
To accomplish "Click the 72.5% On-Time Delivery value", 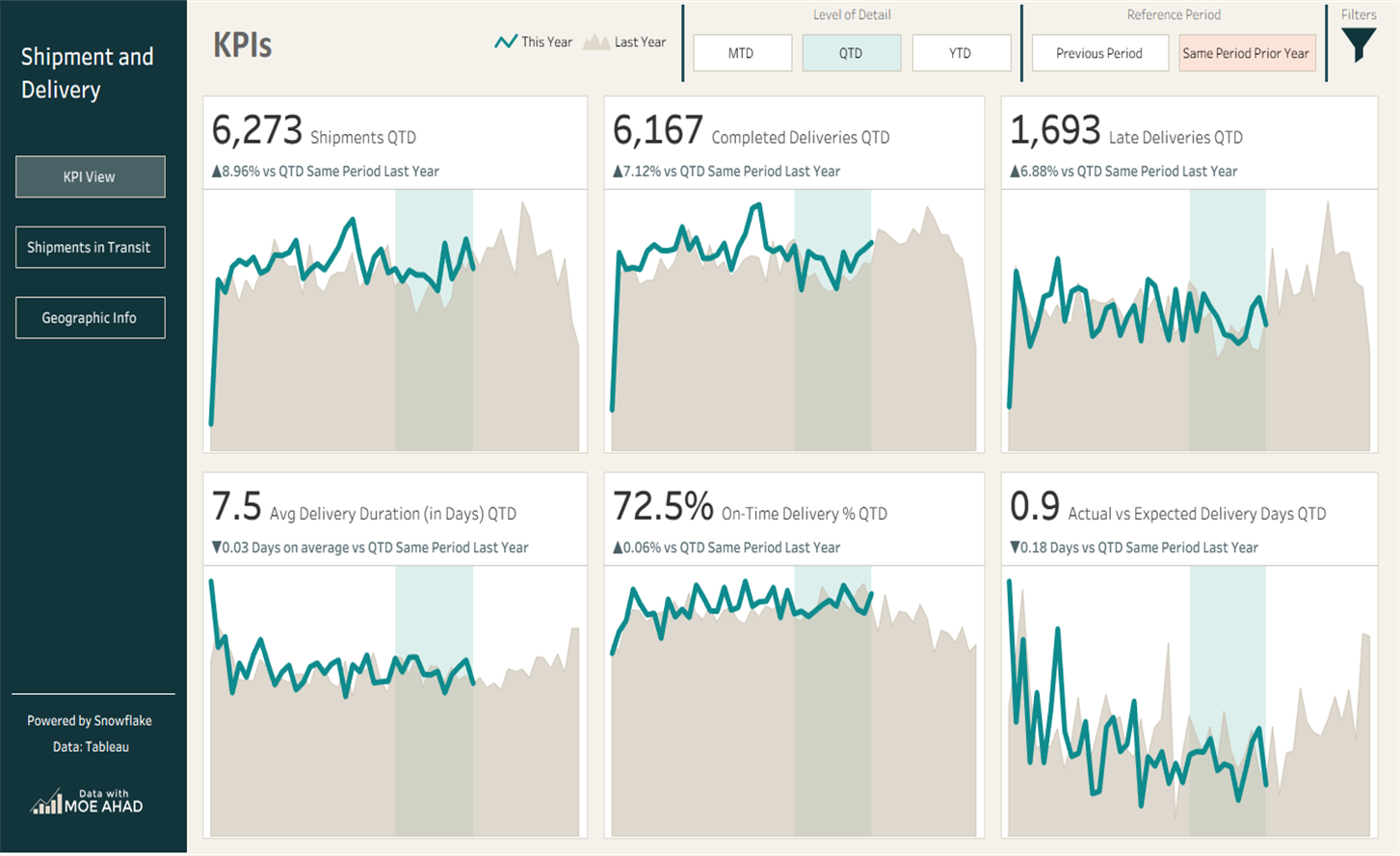I will [663, 506].
